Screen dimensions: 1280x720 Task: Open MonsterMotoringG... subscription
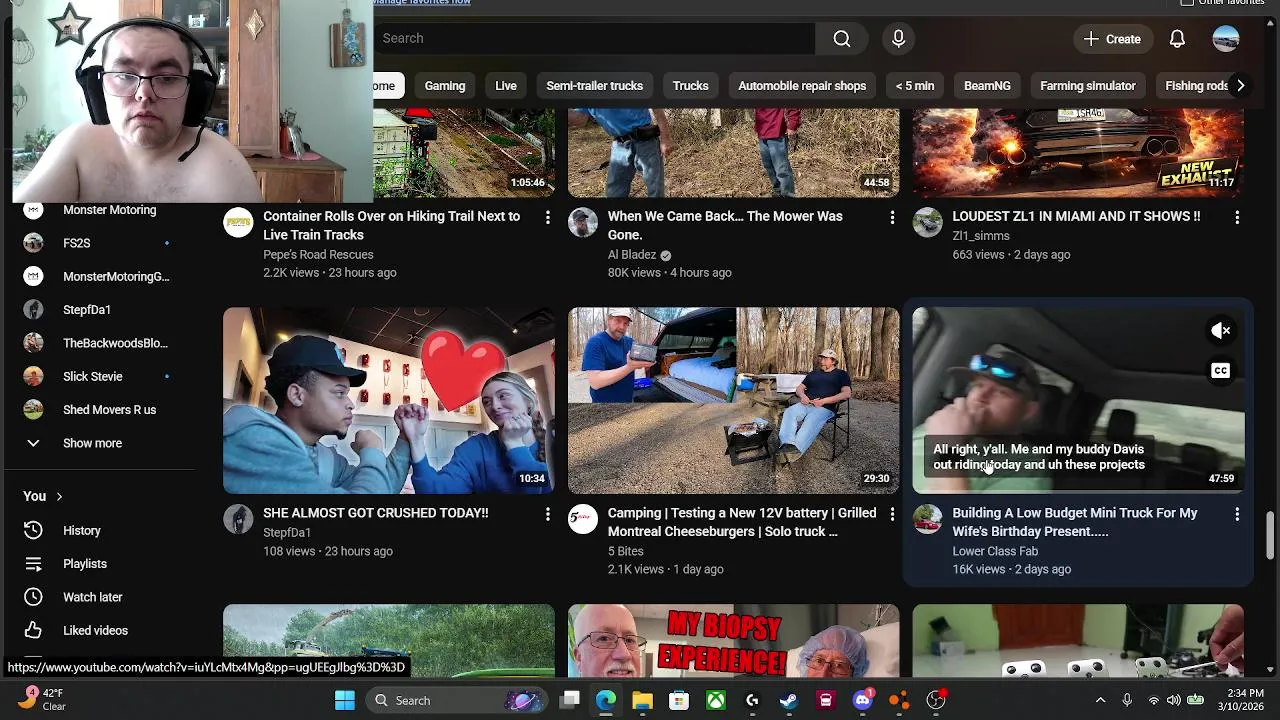point(98,277)
